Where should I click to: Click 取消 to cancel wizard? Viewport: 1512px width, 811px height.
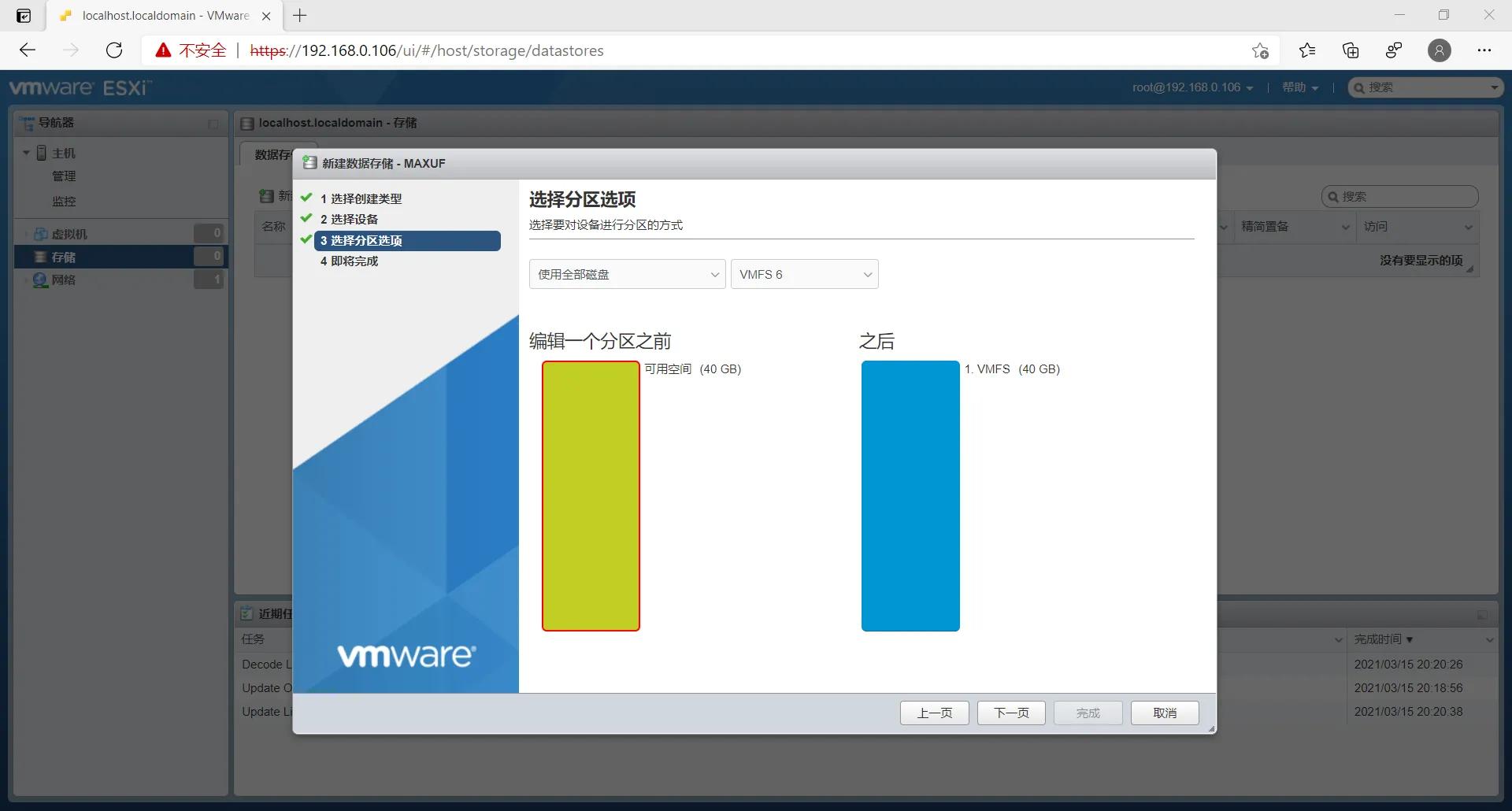(x=1165, y=713)
